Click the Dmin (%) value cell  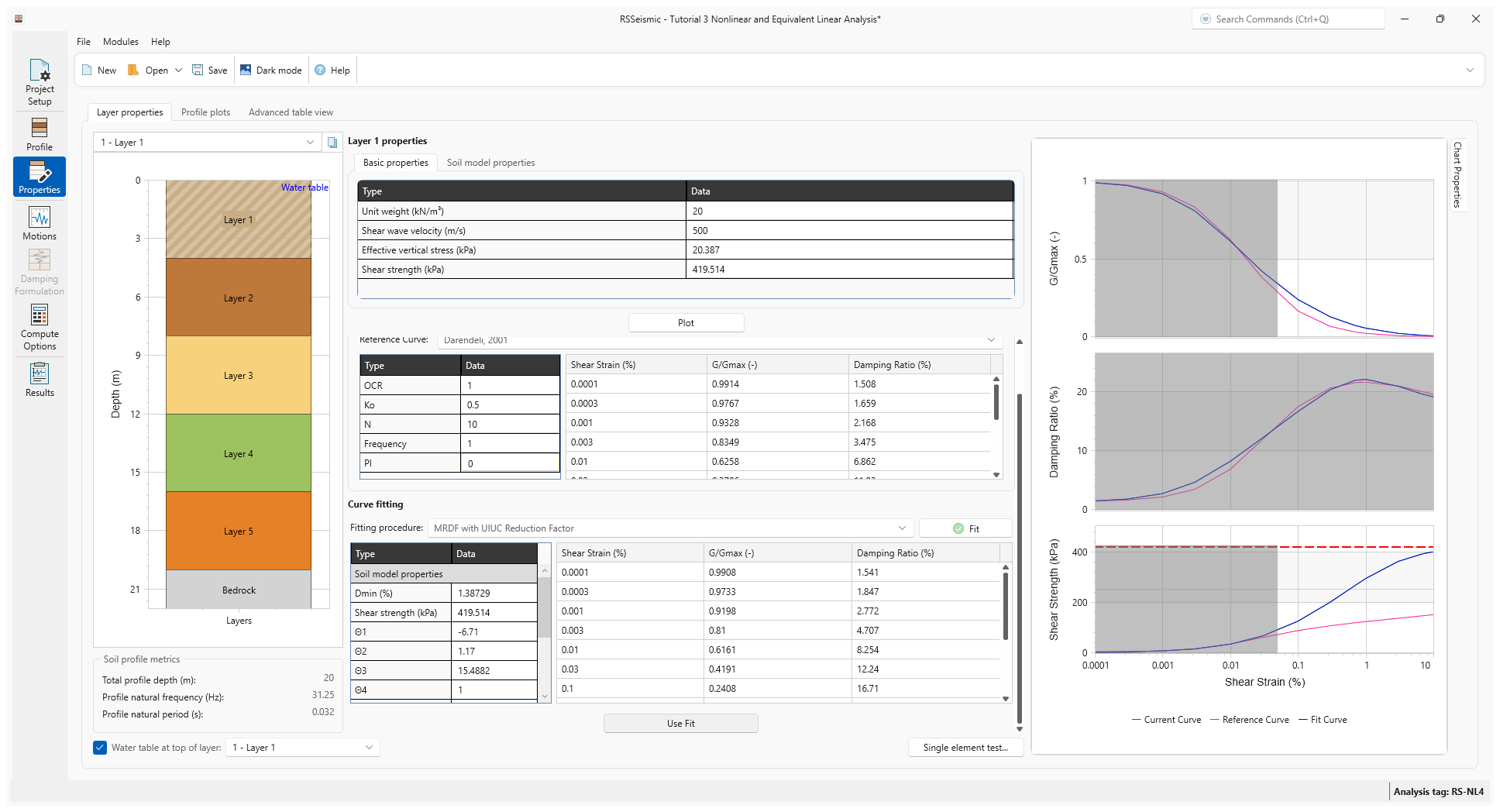pyautogui.click(x=494, y=594)
